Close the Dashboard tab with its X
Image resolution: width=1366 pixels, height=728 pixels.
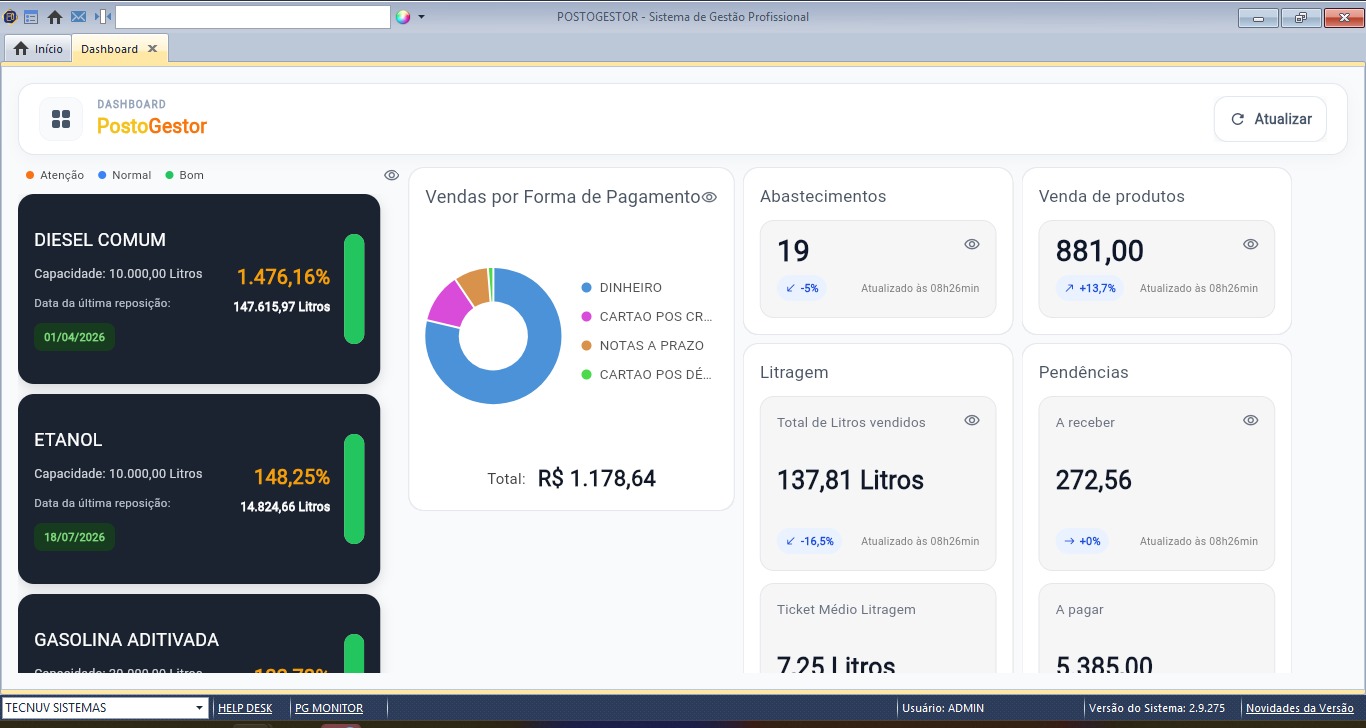152,49
